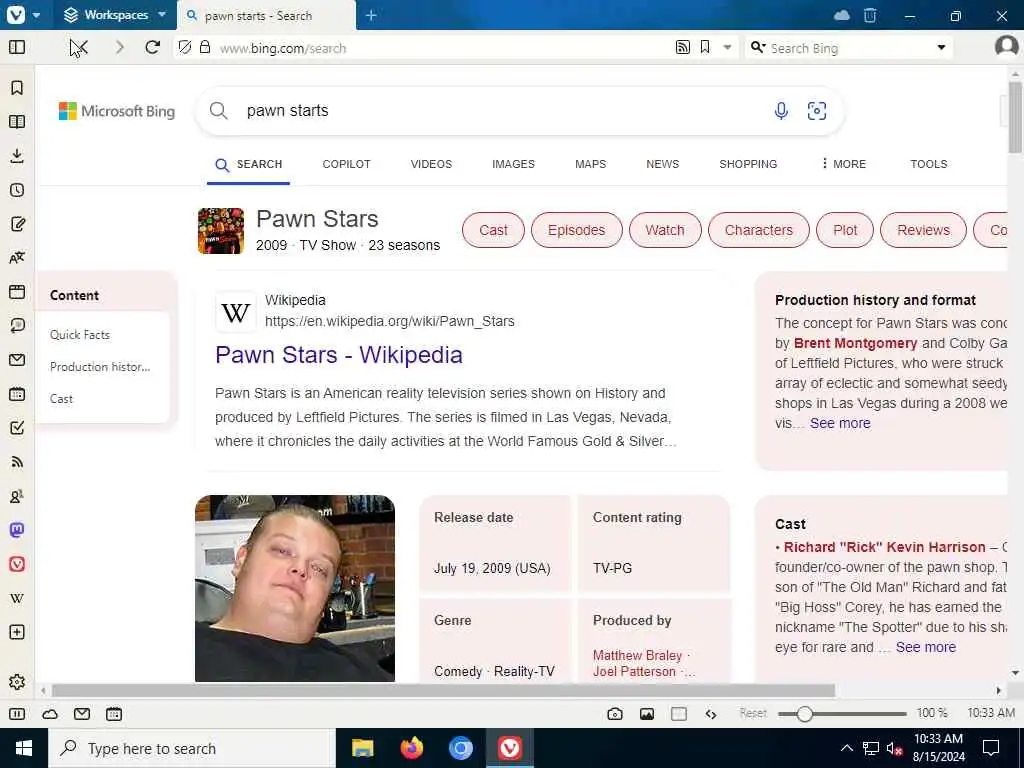Open the Feeds panel
1024x768 pixels.
point(17,462)
